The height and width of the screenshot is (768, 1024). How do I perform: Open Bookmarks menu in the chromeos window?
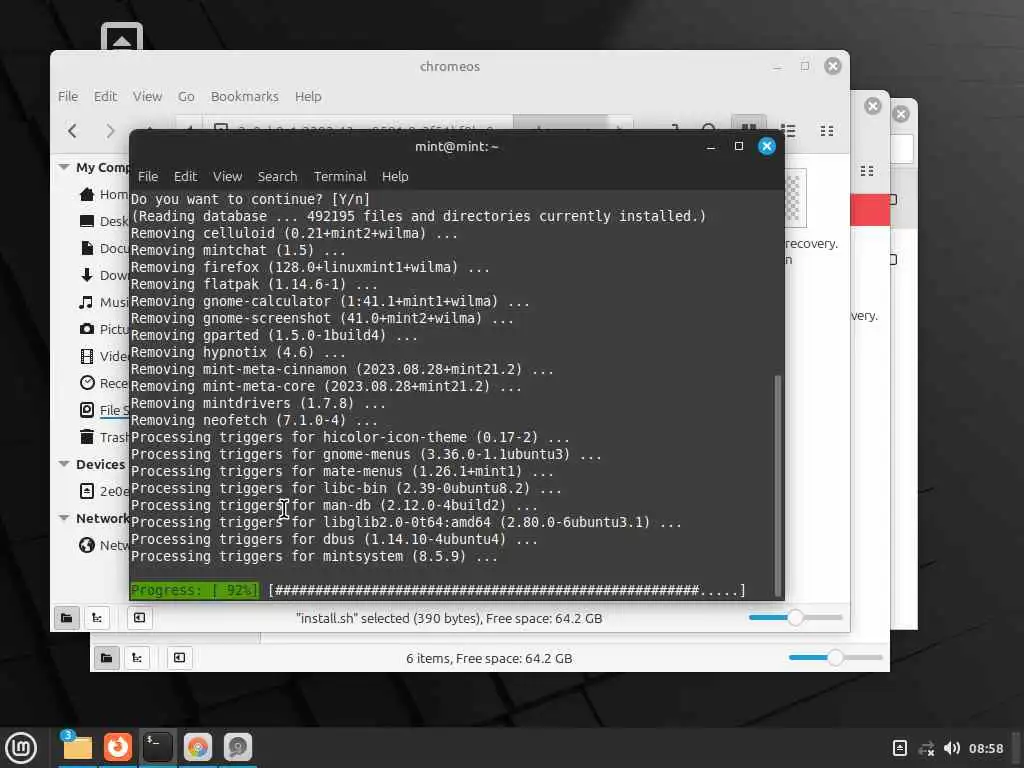point(244,97)
